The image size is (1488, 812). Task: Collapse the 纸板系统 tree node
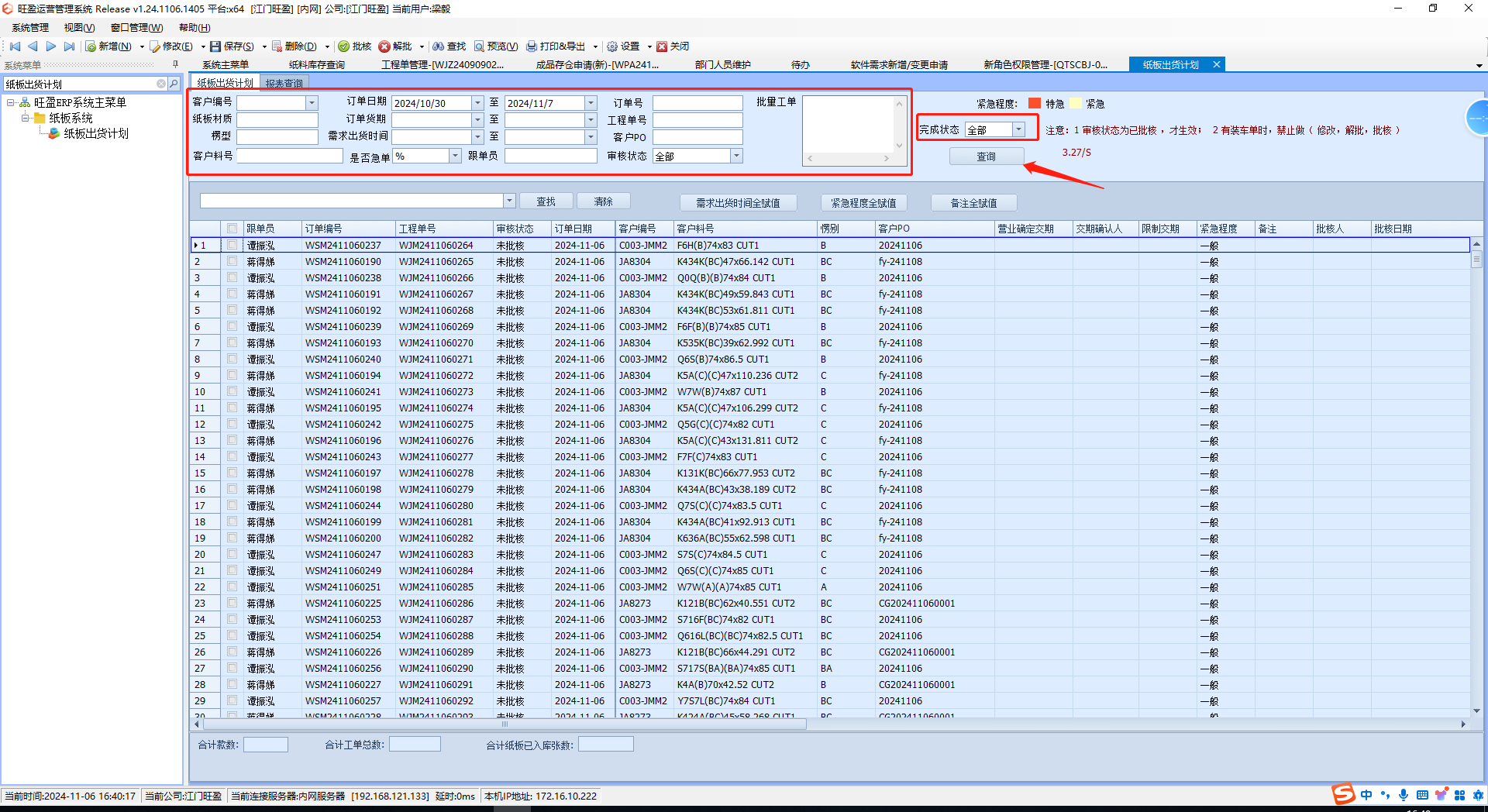pos(26,118)
